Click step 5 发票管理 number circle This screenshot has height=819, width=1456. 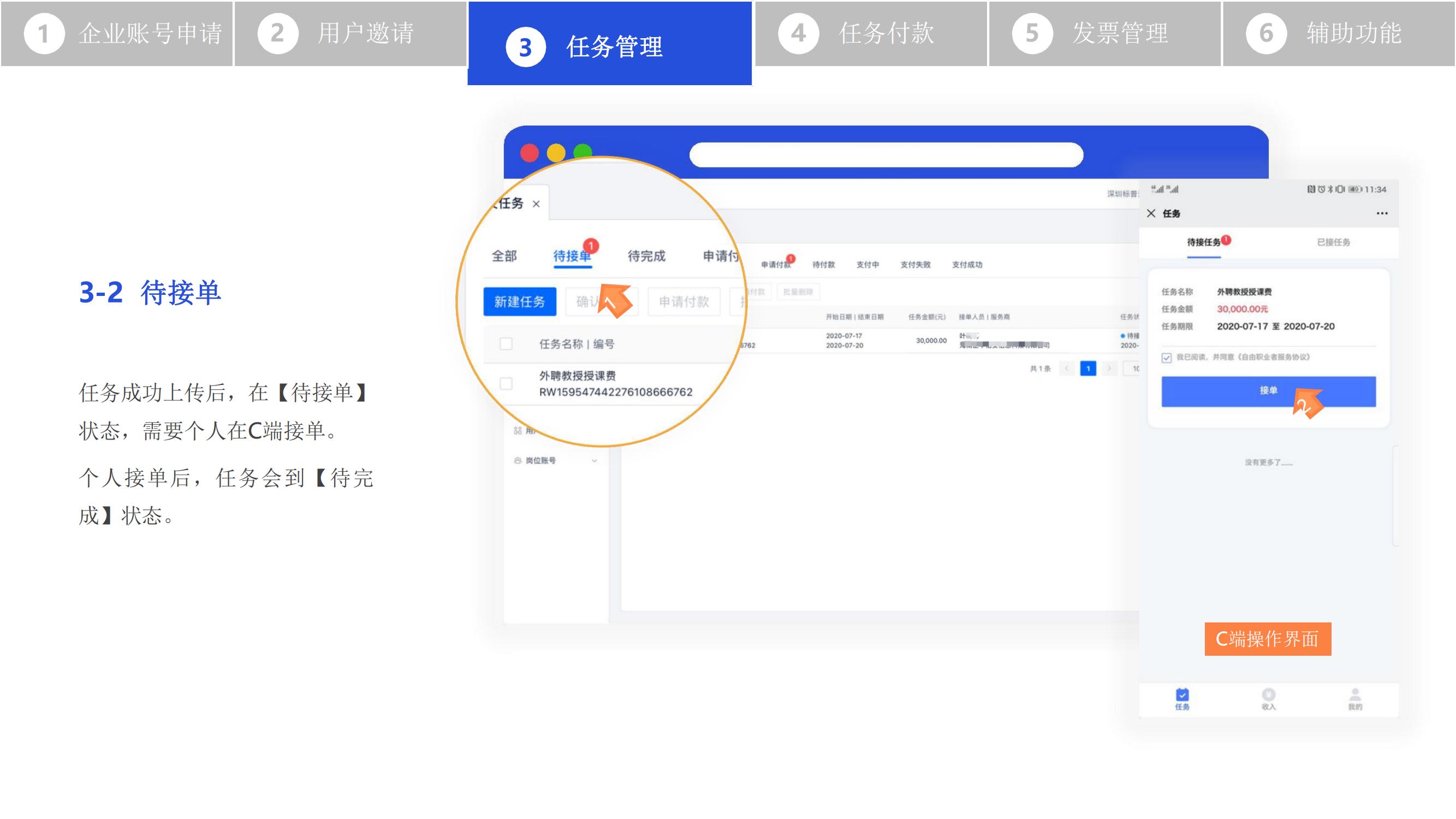pos(1032,33)
